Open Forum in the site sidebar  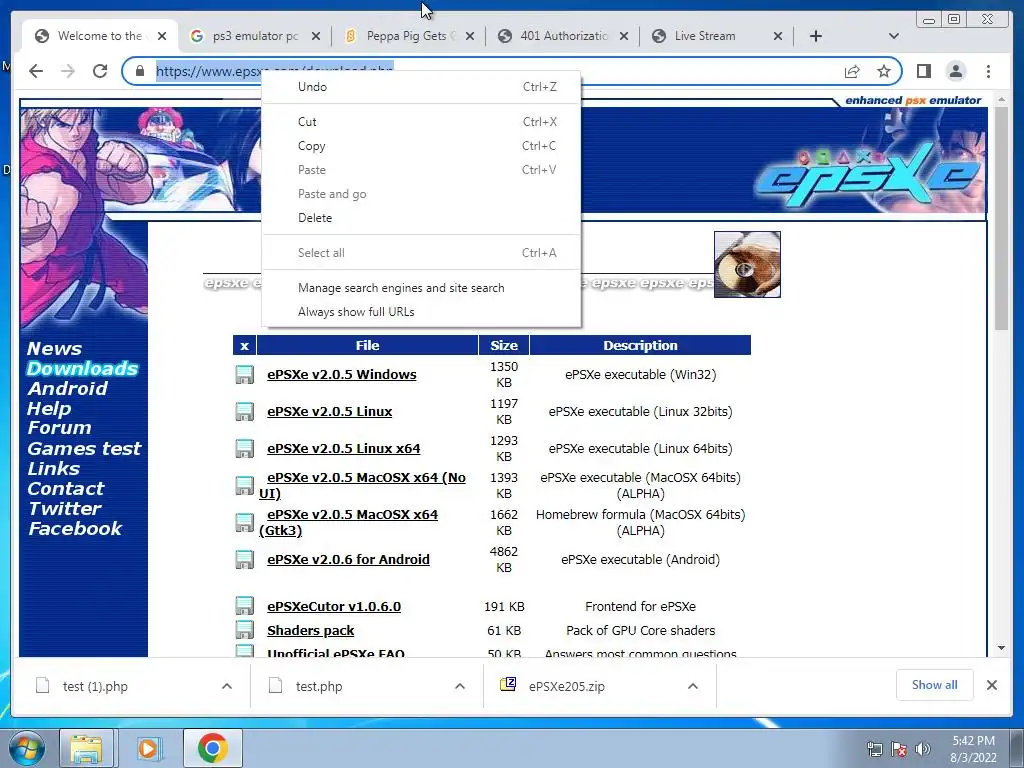tap(59, 428)
